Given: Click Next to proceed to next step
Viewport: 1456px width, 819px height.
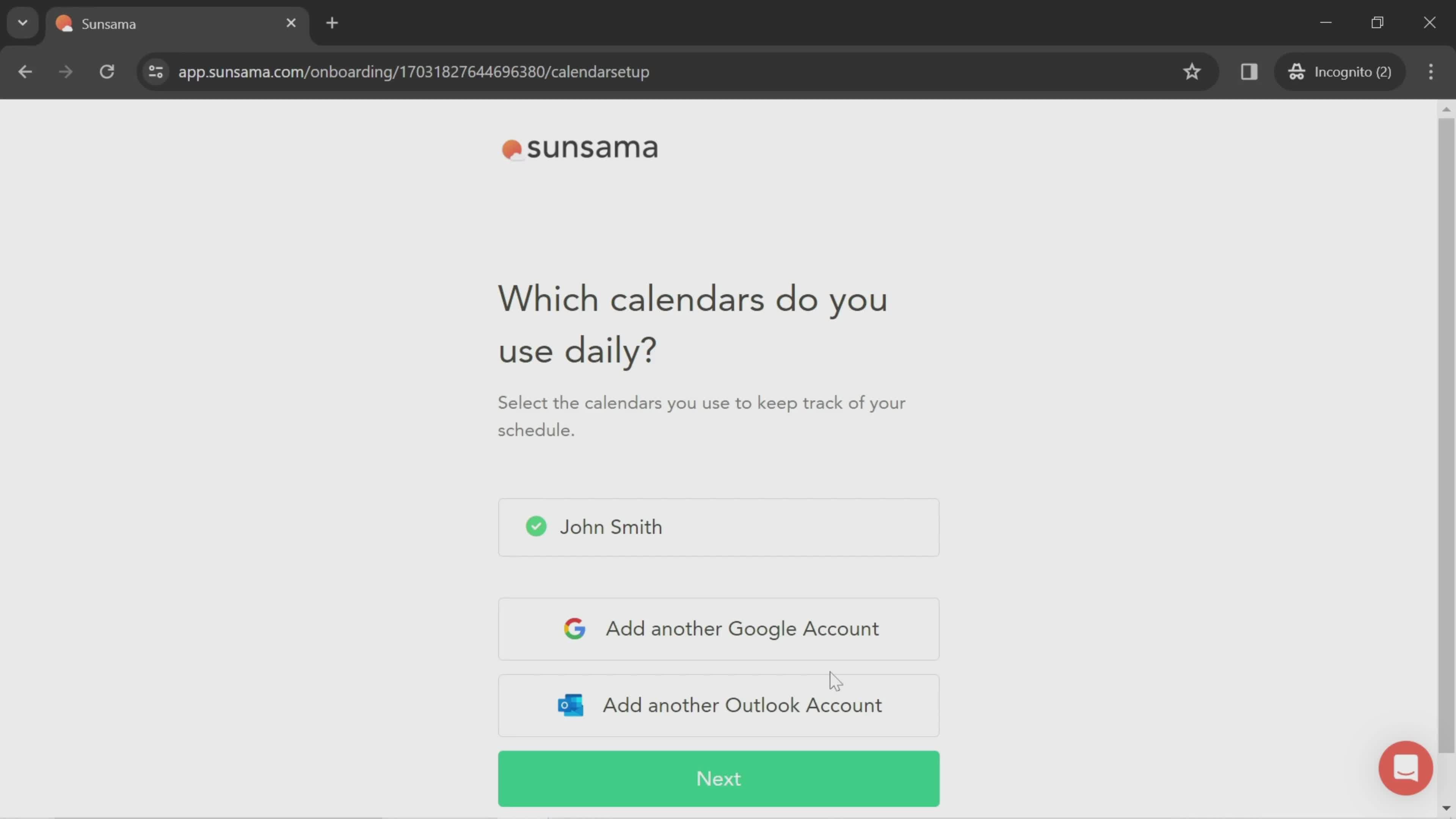Looking at the screenshot, I should click(x=718, y=779).
